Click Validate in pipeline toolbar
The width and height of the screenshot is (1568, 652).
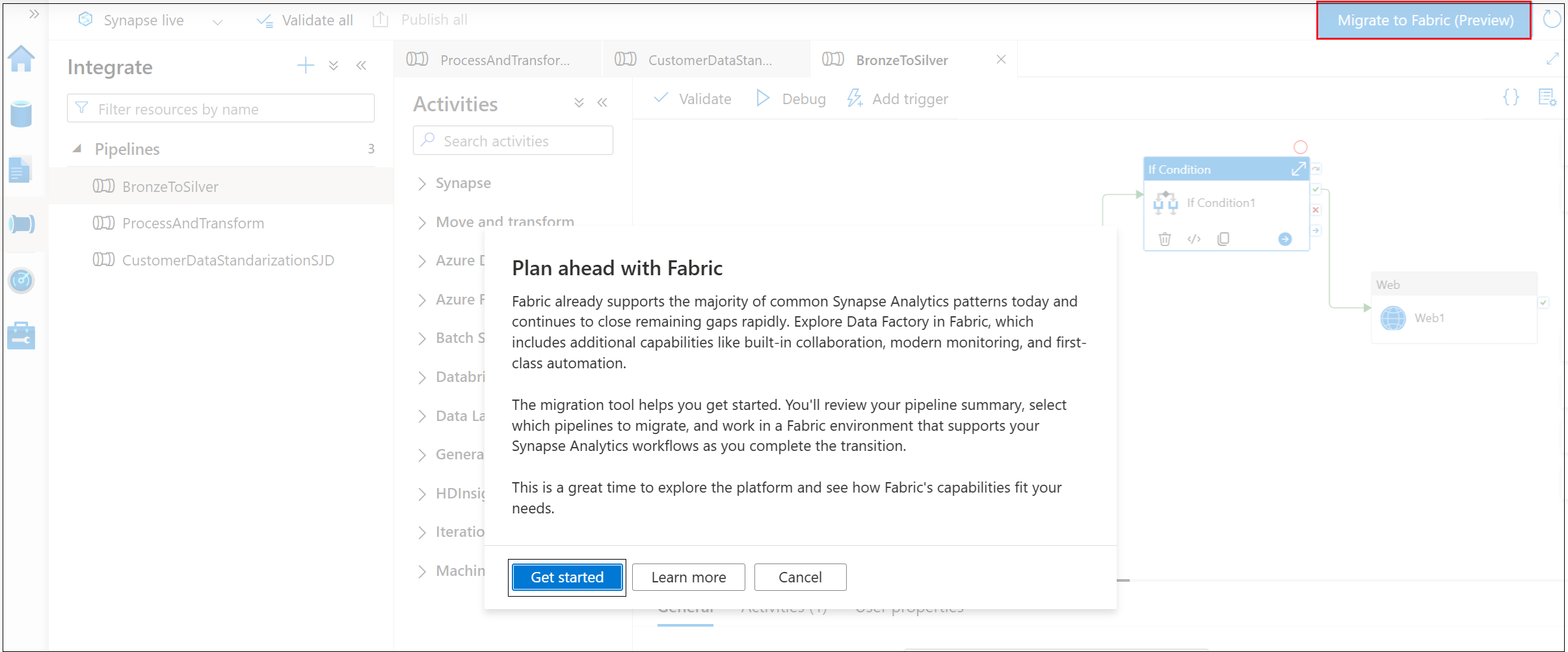pos(693,99)
